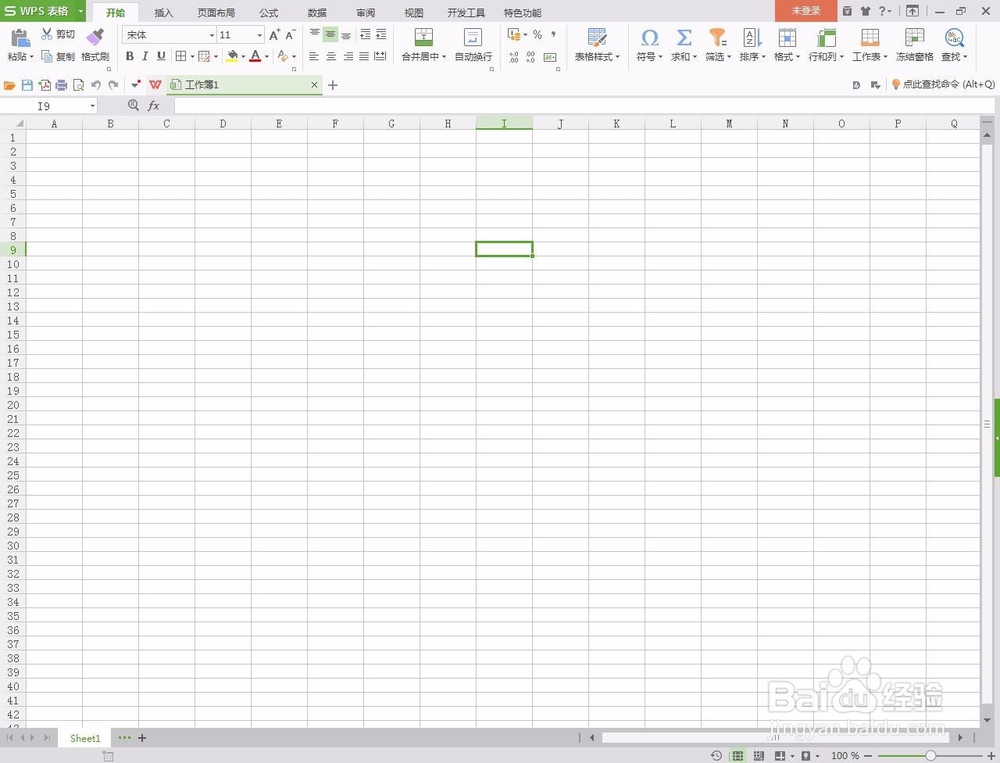1000x763 pixels.
Task: Switch to the 审阅 (Review) tab
Action: (x=365, y=13)
